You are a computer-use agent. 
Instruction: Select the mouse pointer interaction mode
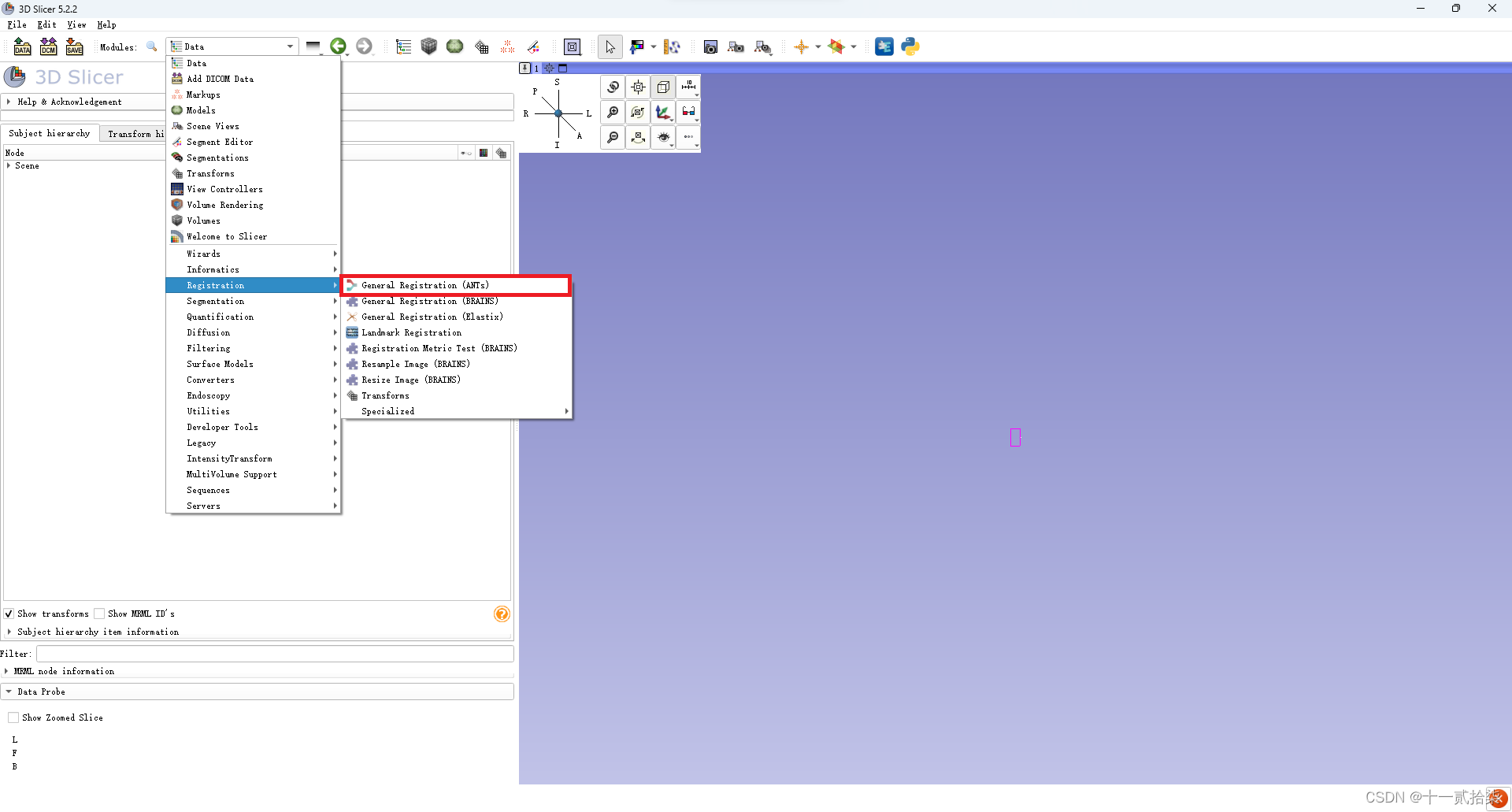tap(610, 47)
